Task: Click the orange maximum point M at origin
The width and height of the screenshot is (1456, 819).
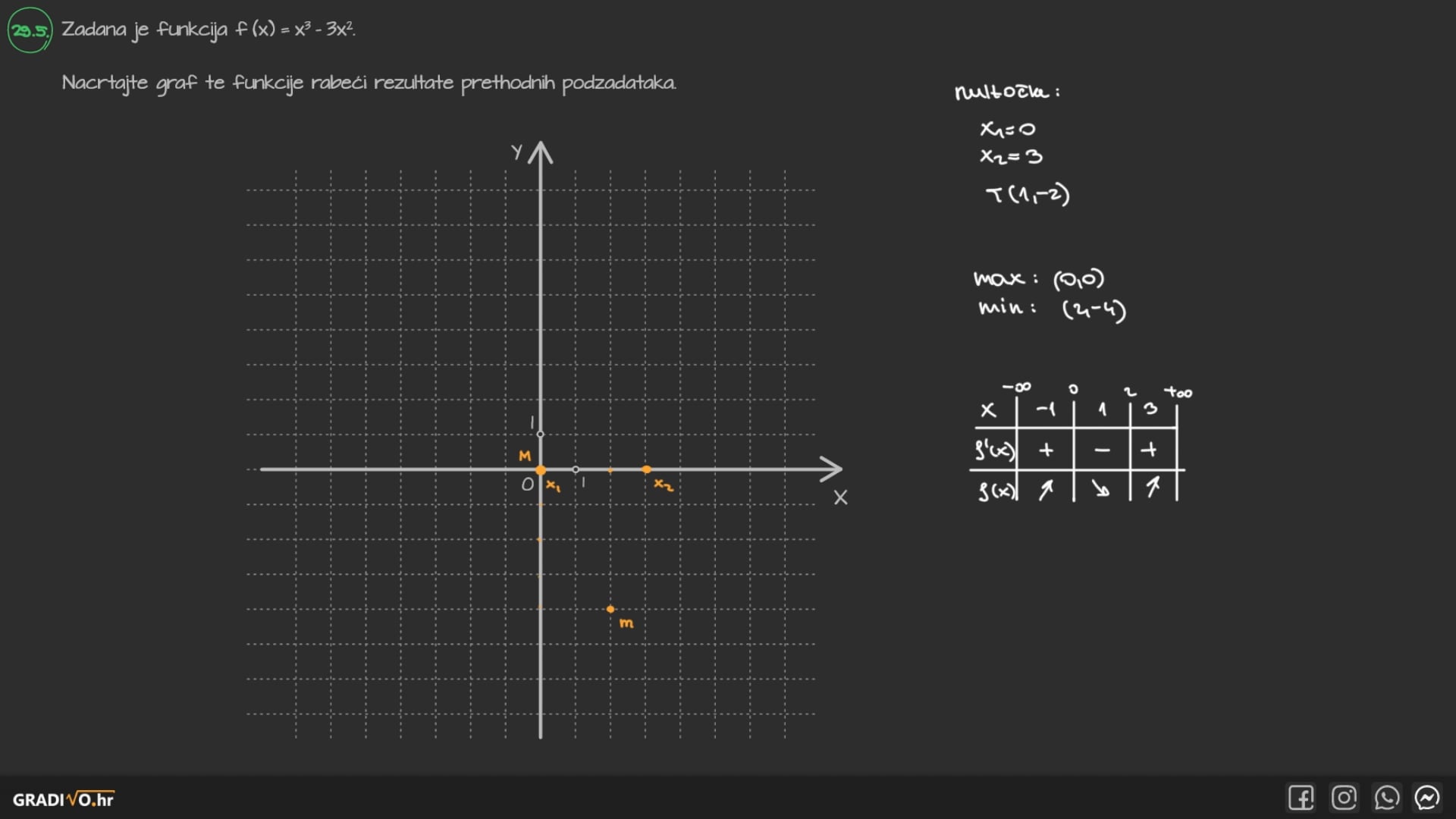Action: (541, 470)
